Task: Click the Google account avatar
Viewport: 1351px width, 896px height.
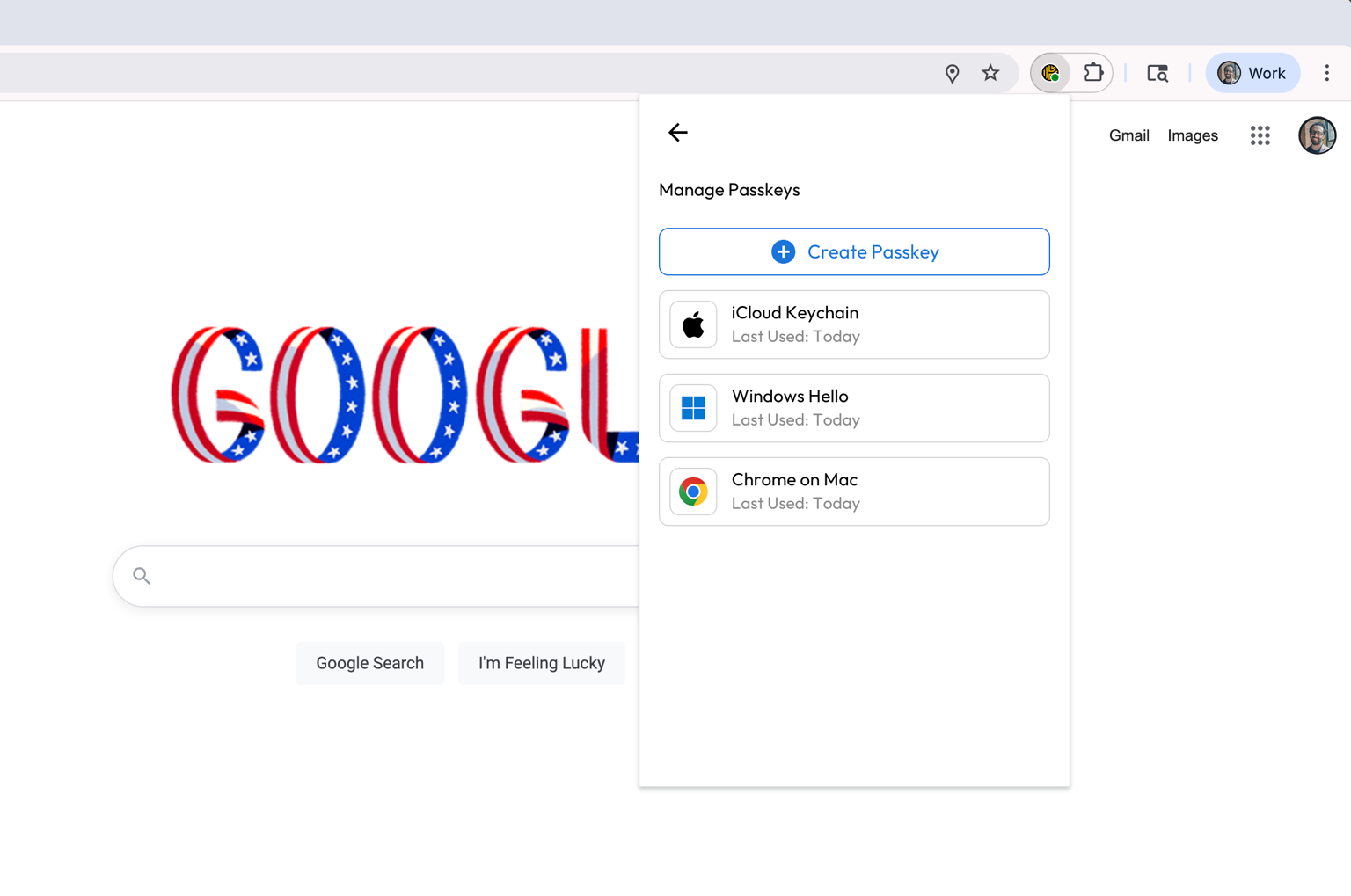Action: [1317, 135]
